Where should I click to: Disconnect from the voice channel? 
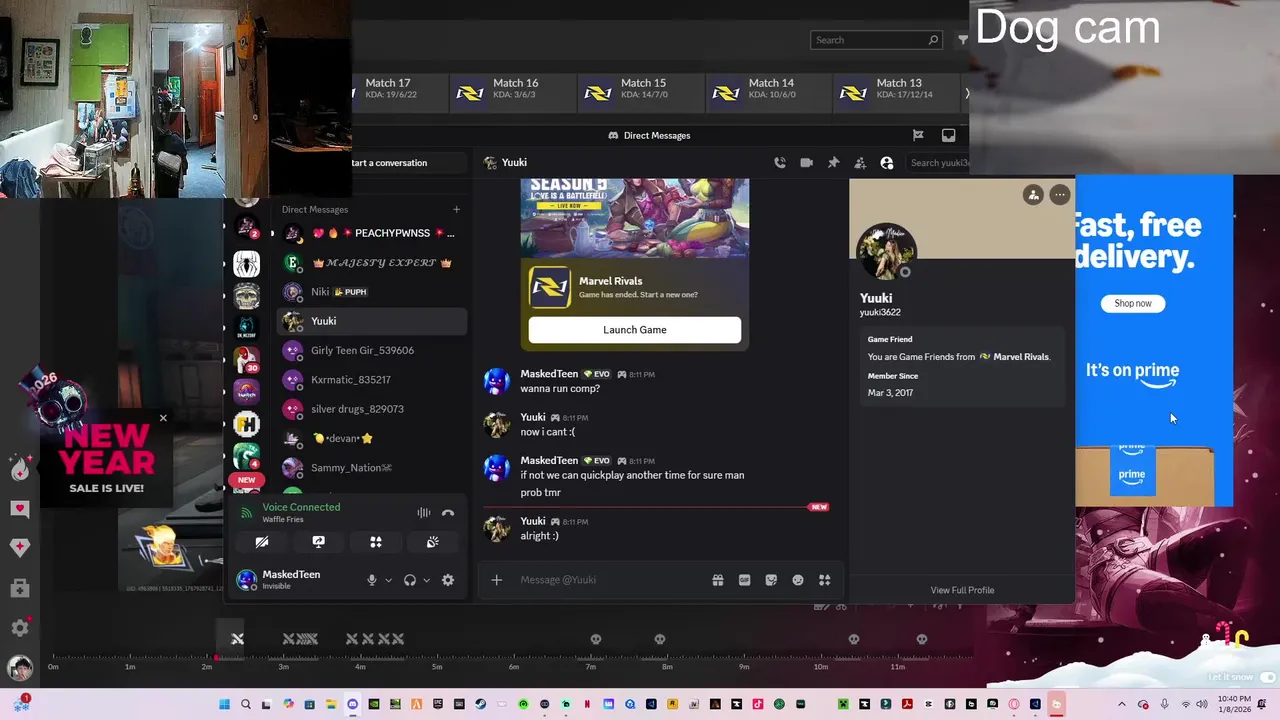pos(448,513)
